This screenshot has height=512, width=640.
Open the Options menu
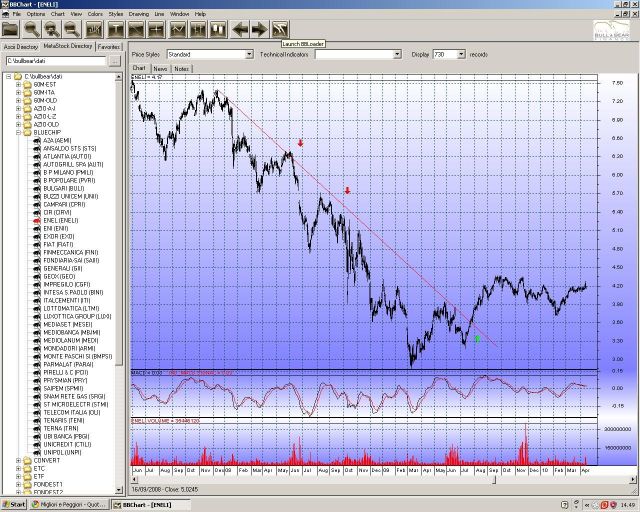click(36, 14)
